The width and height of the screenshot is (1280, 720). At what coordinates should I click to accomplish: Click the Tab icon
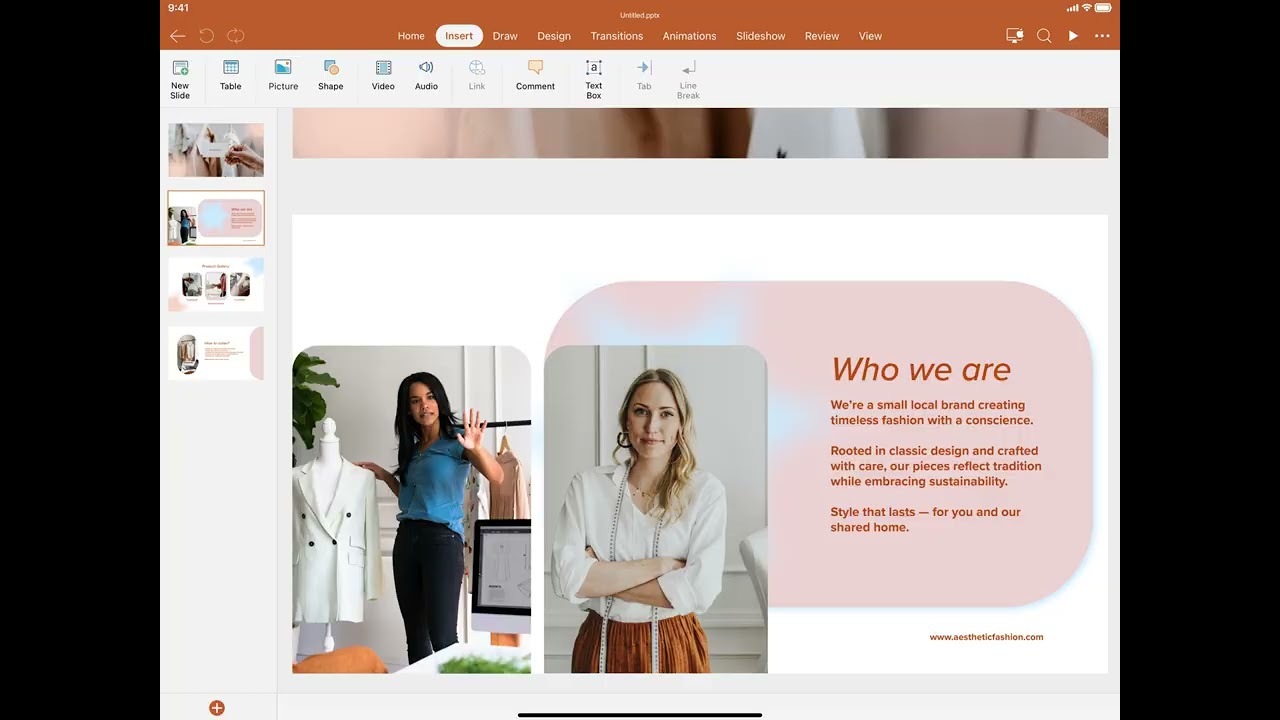pos(644,76)
